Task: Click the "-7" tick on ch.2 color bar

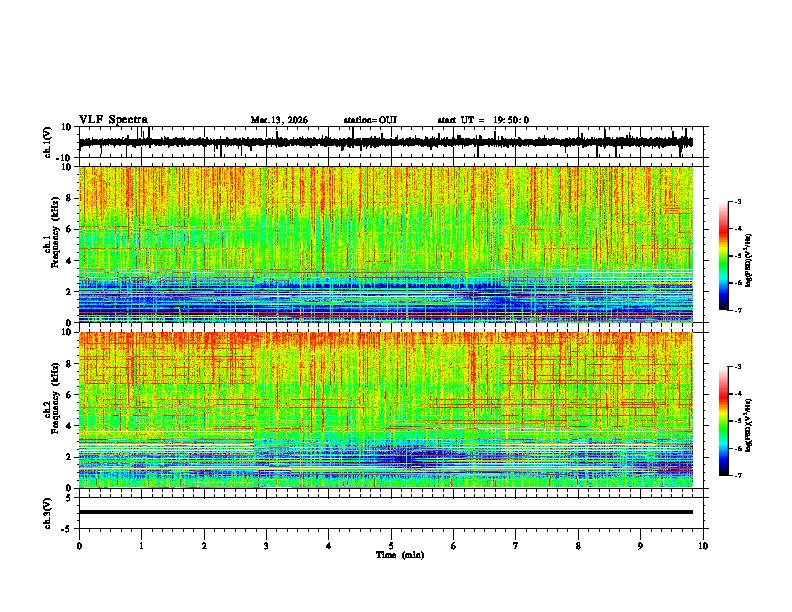Action: (x=737, y=475)
